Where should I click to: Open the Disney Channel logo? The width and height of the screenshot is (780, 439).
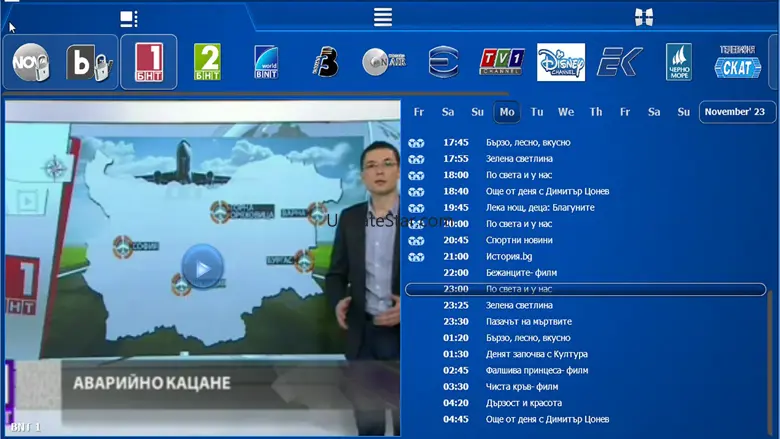(561, 62)
